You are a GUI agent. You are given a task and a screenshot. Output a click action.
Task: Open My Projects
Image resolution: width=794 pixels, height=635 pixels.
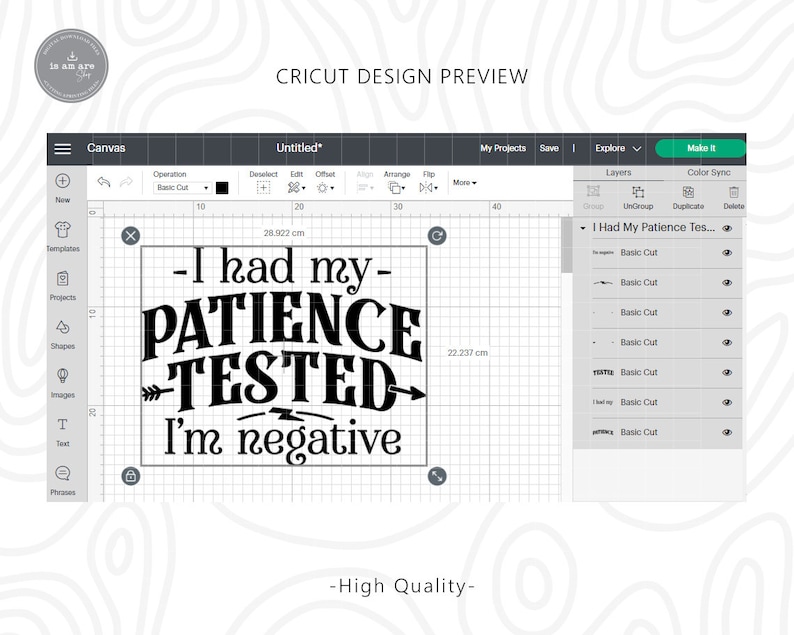click(x=503, y=148)
